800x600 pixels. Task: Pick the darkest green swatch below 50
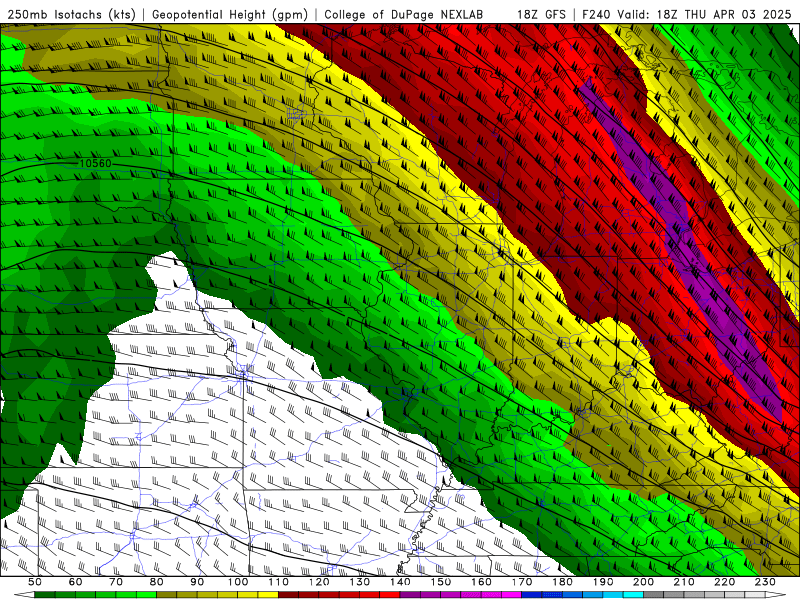click(x=44, y=595)
